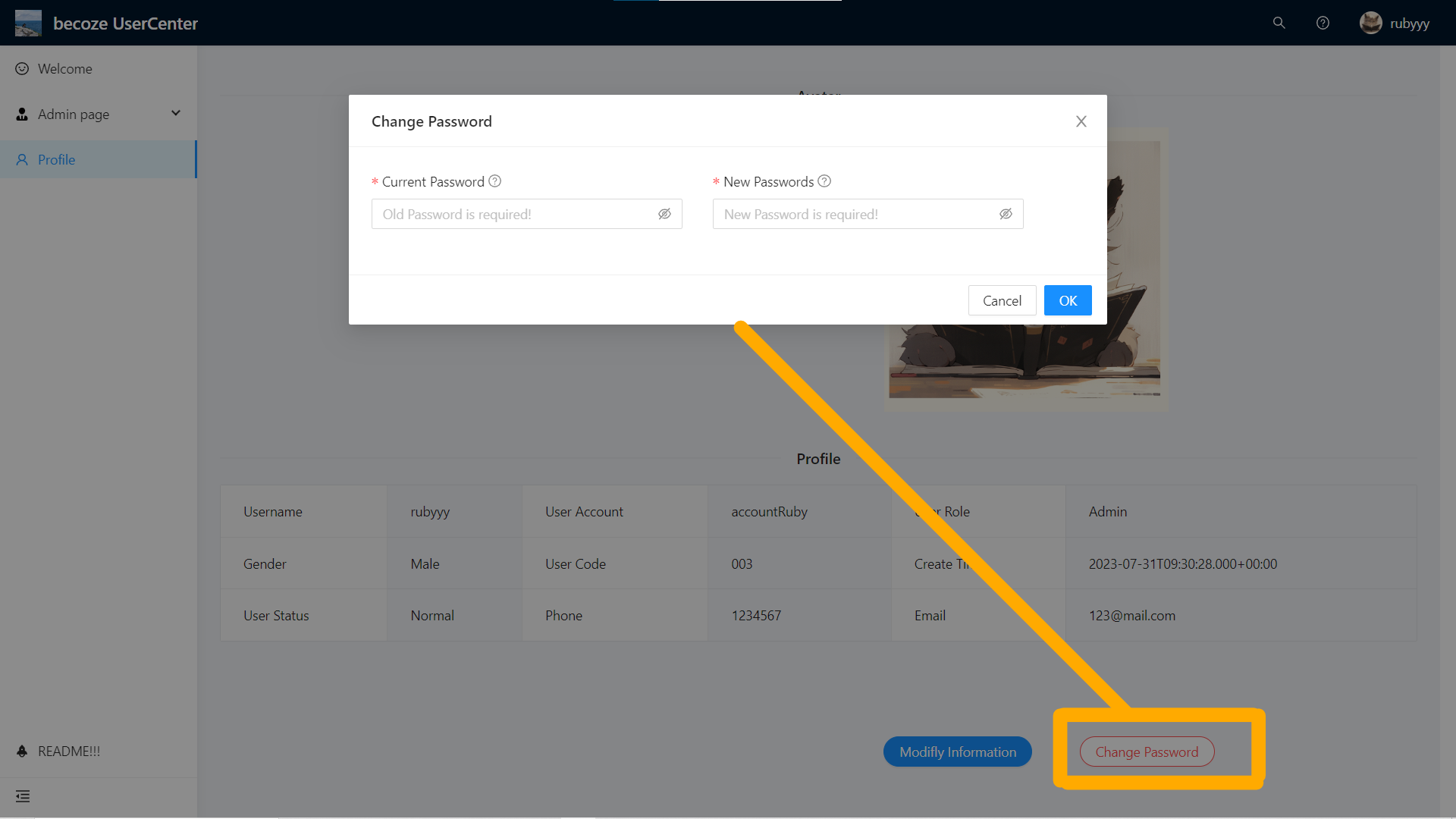The image size is (1456, 819).
Task: Click the New Passwords field label
Action: pos(768,182)
